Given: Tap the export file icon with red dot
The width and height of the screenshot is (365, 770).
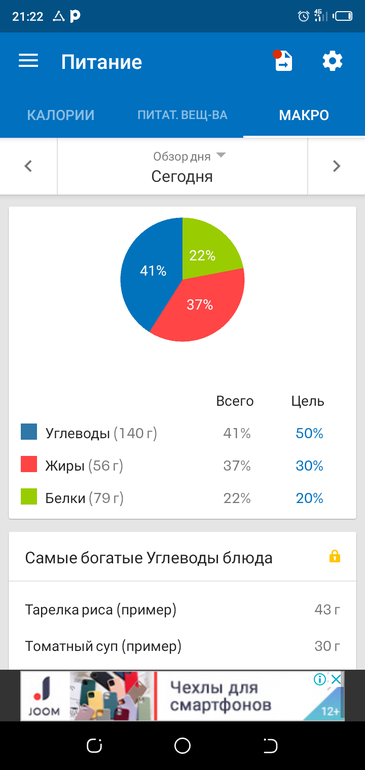Looking at the screenshot, I should 283,61.
